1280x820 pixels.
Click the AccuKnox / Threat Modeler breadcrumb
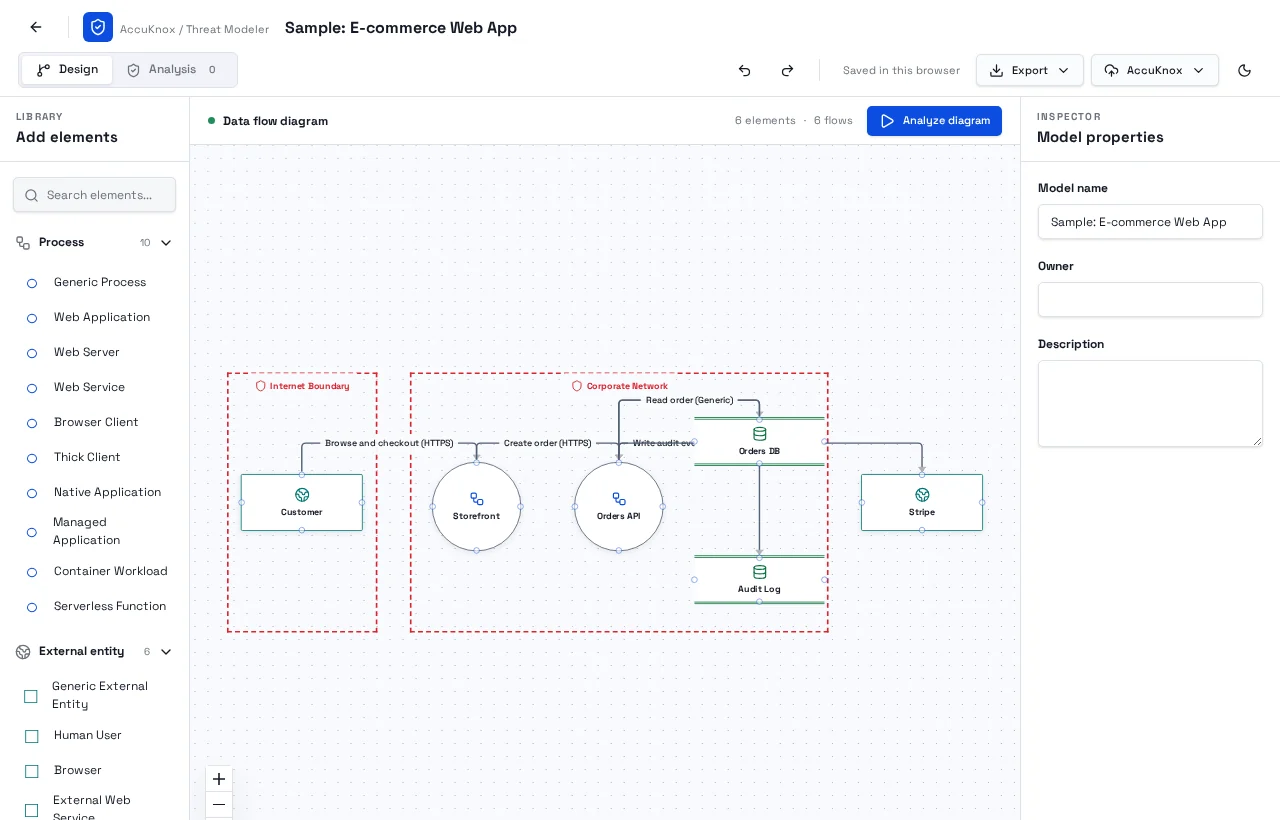(194, 30)
